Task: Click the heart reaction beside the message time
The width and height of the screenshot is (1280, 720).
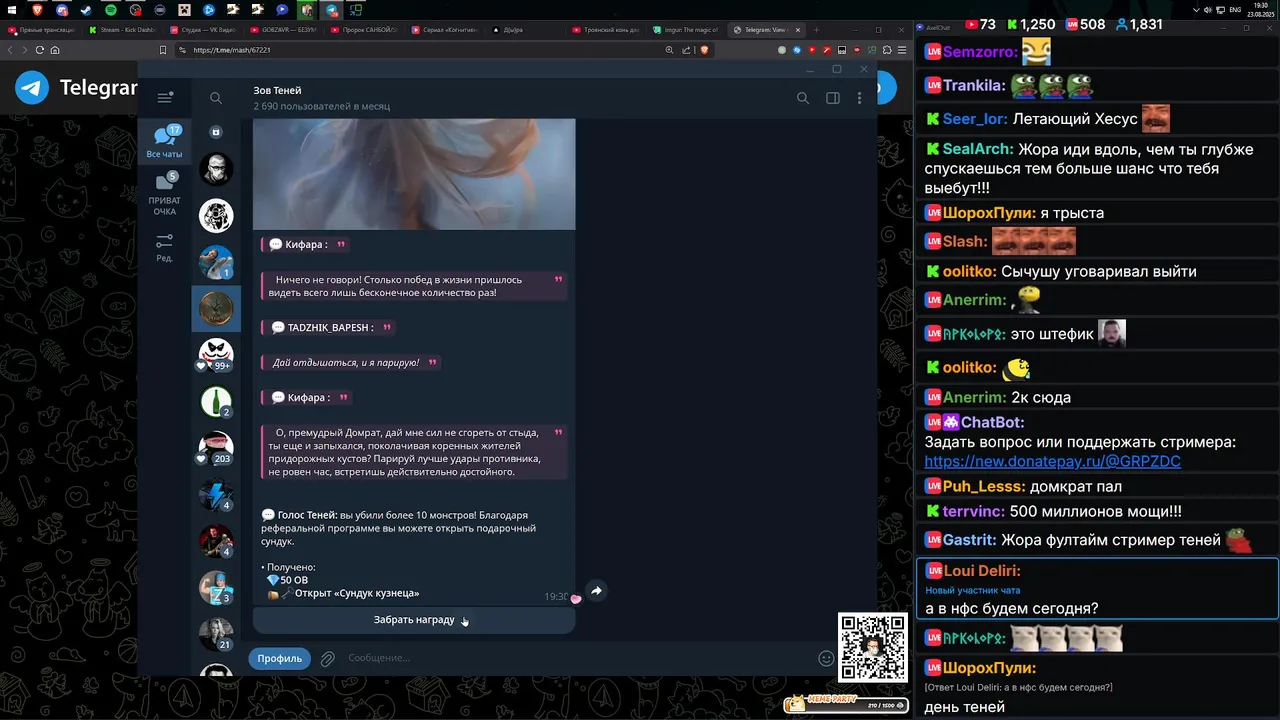Action: tap(576, 598)
